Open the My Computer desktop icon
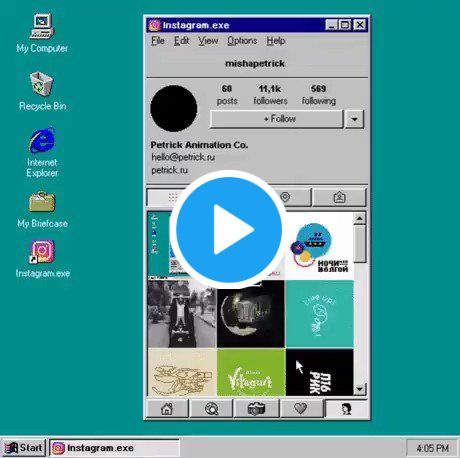This screenshot has width=460, height=458. [42, 33]
